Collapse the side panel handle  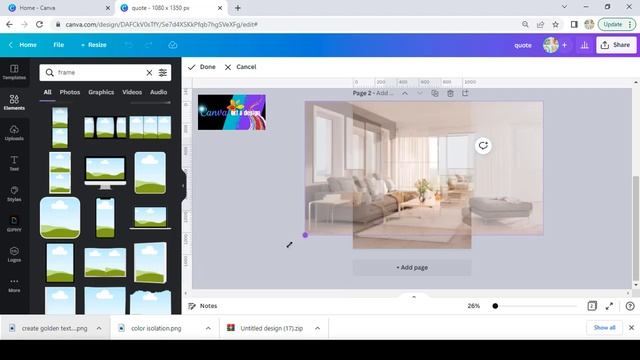point(183,186)
